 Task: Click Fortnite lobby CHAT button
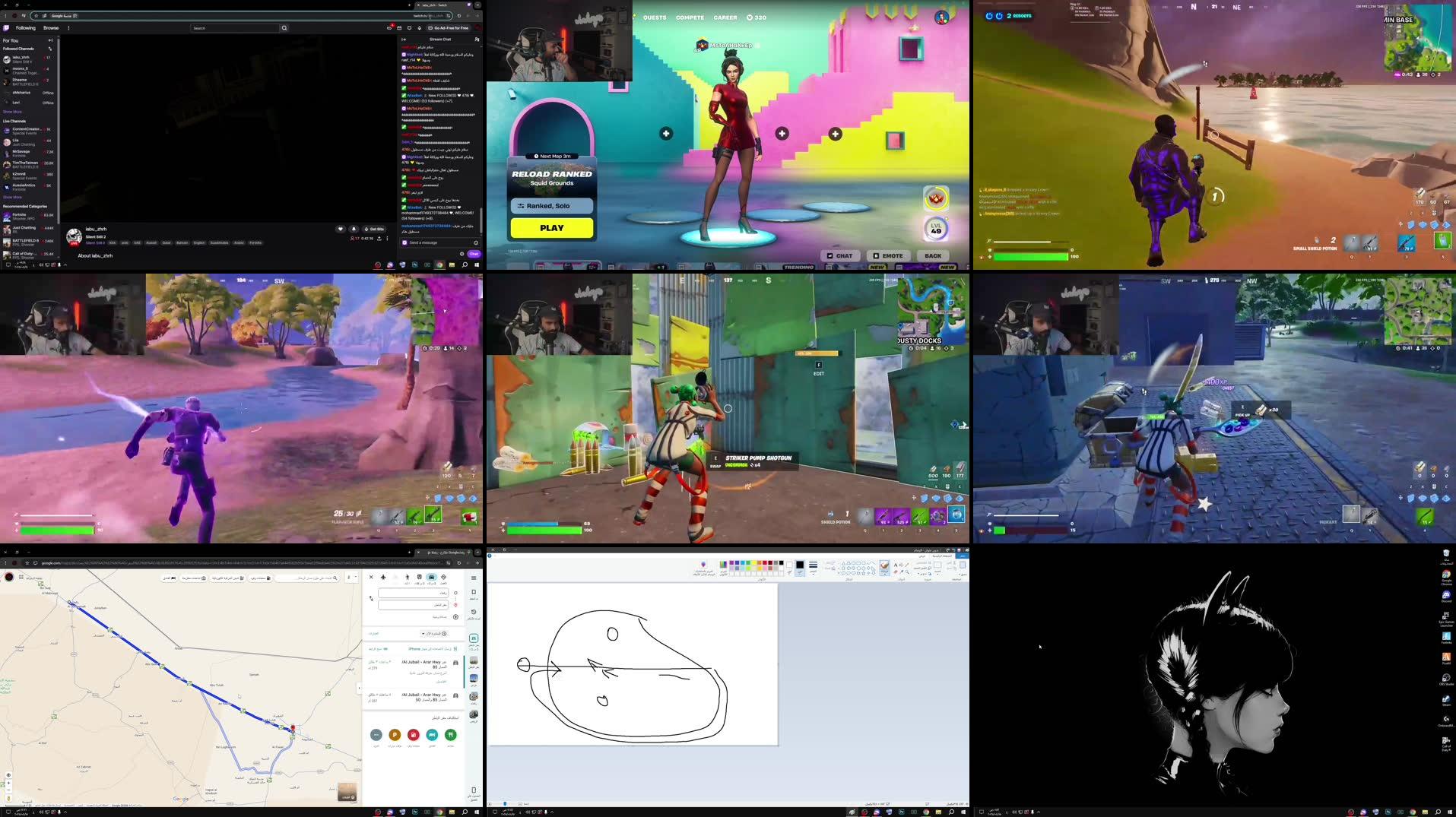click(840, 255)
